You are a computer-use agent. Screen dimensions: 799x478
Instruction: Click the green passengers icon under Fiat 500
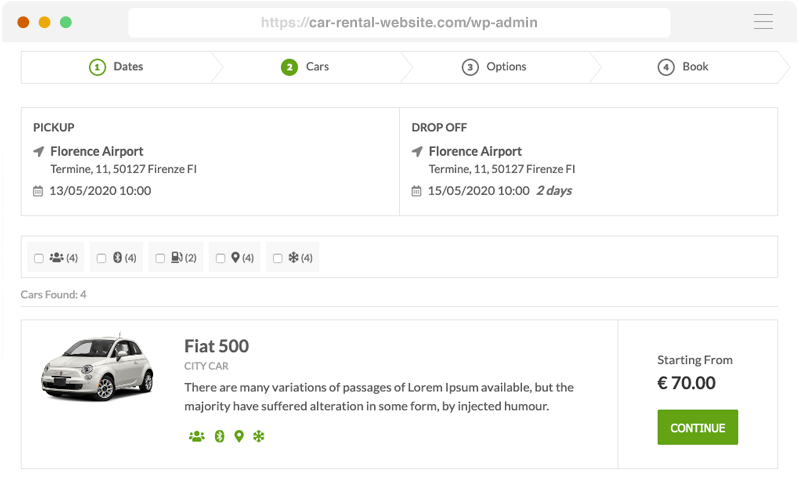click(x=196, y=436)
